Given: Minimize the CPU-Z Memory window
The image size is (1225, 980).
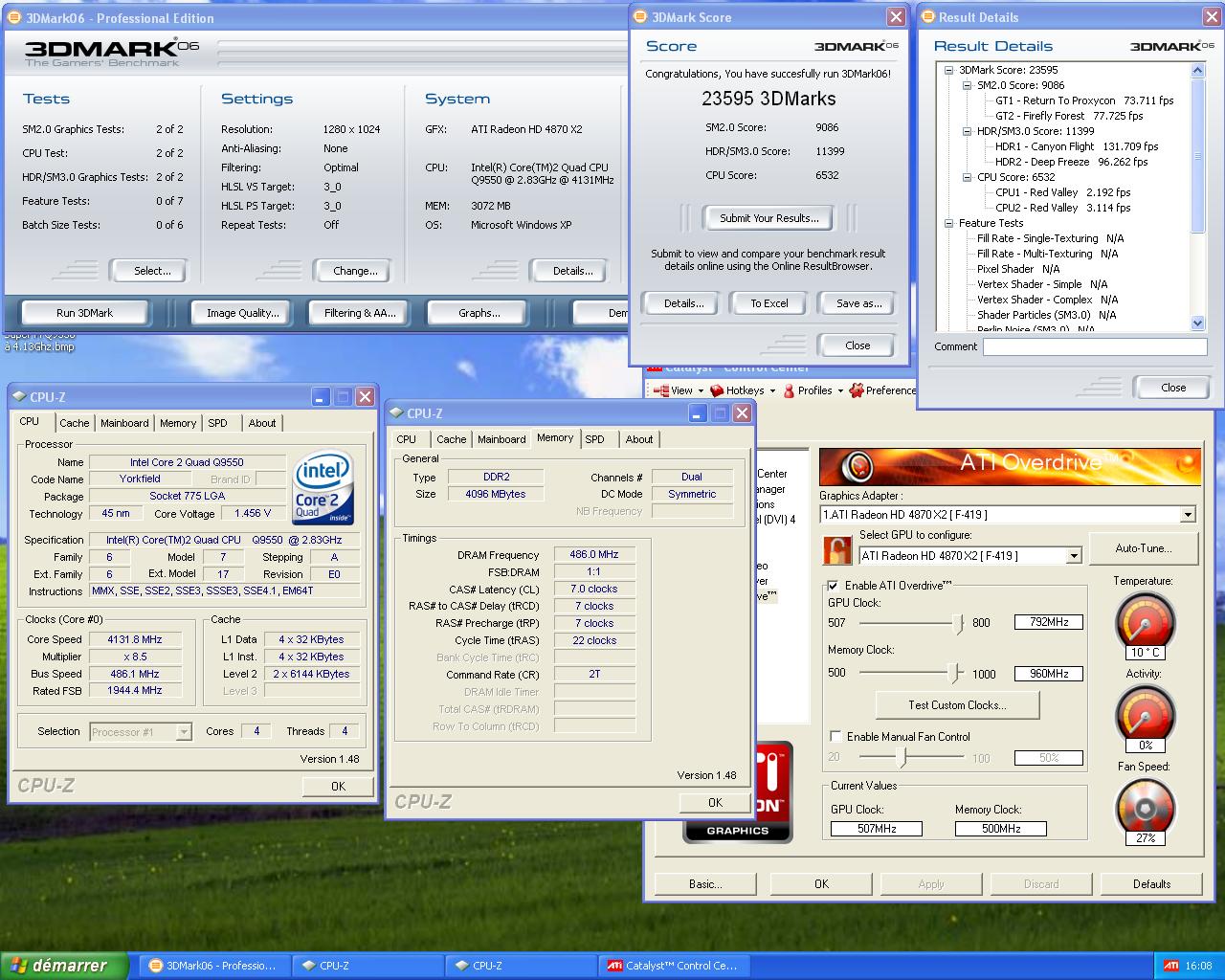Looking at the screenshot, I should tap(697, 413).
